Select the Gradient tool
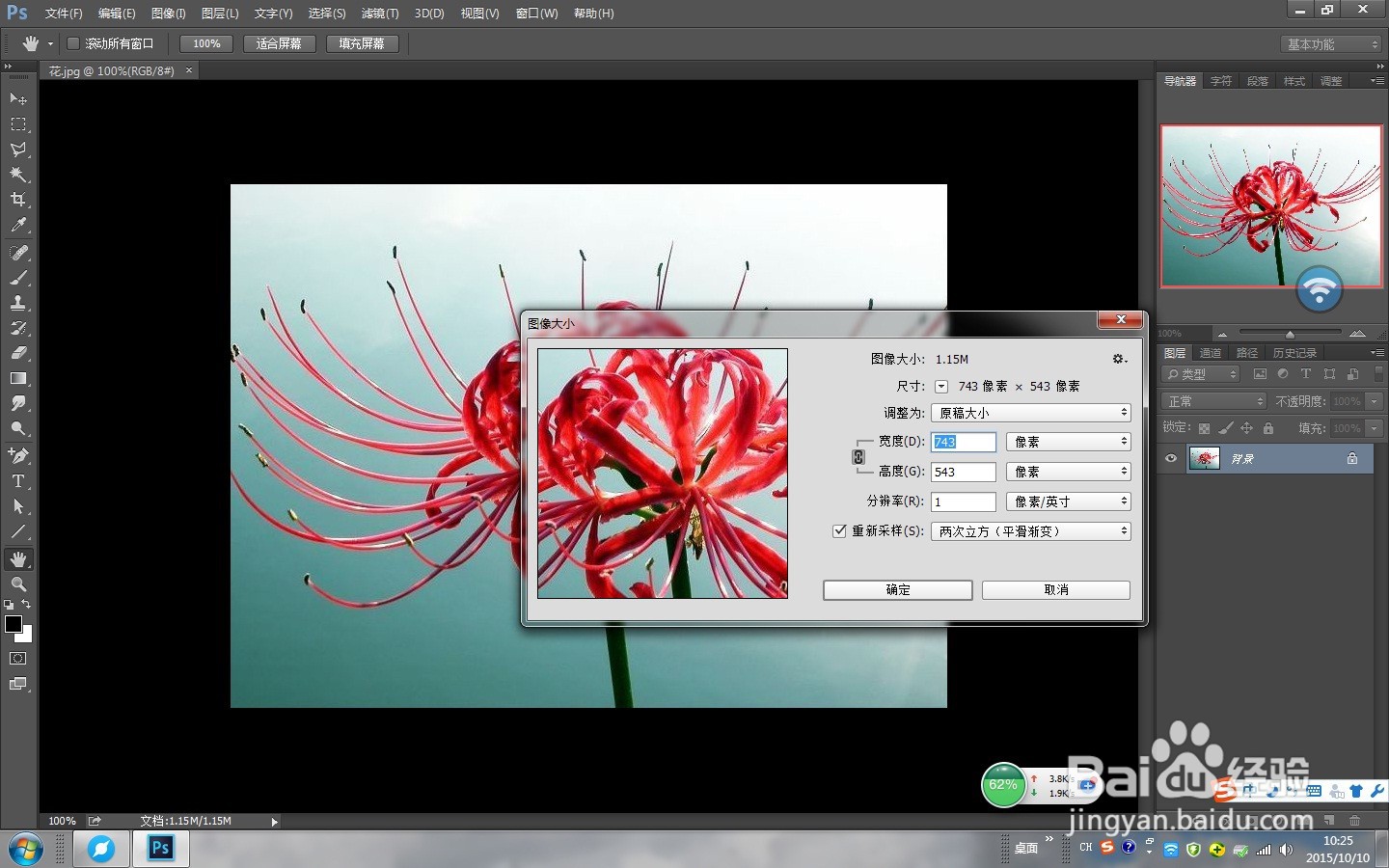The image size is (1389, 868). [18, 378]
